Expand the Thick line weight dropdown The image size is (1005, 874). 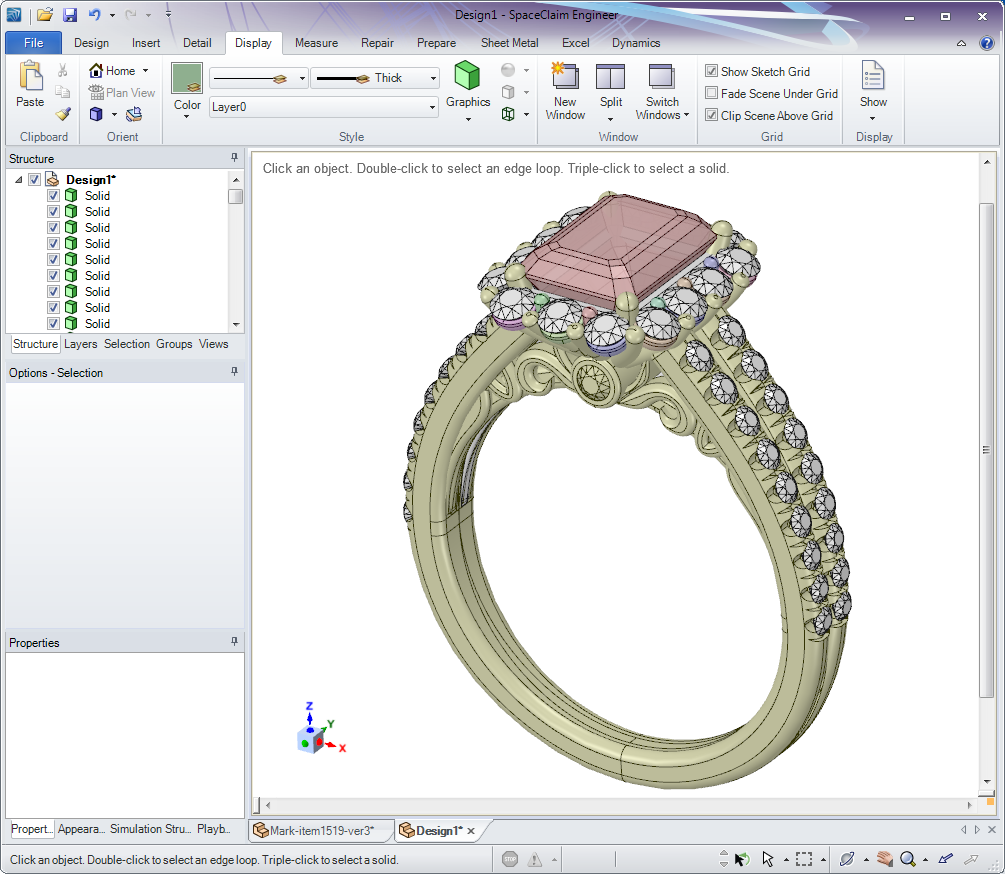[433, 78]
